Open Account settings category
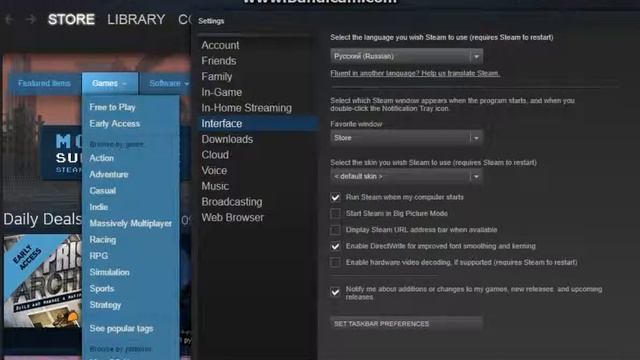Image resolution: width=640 pixels, height=360 pixels. pyautogui.click(x=220, y=45)
